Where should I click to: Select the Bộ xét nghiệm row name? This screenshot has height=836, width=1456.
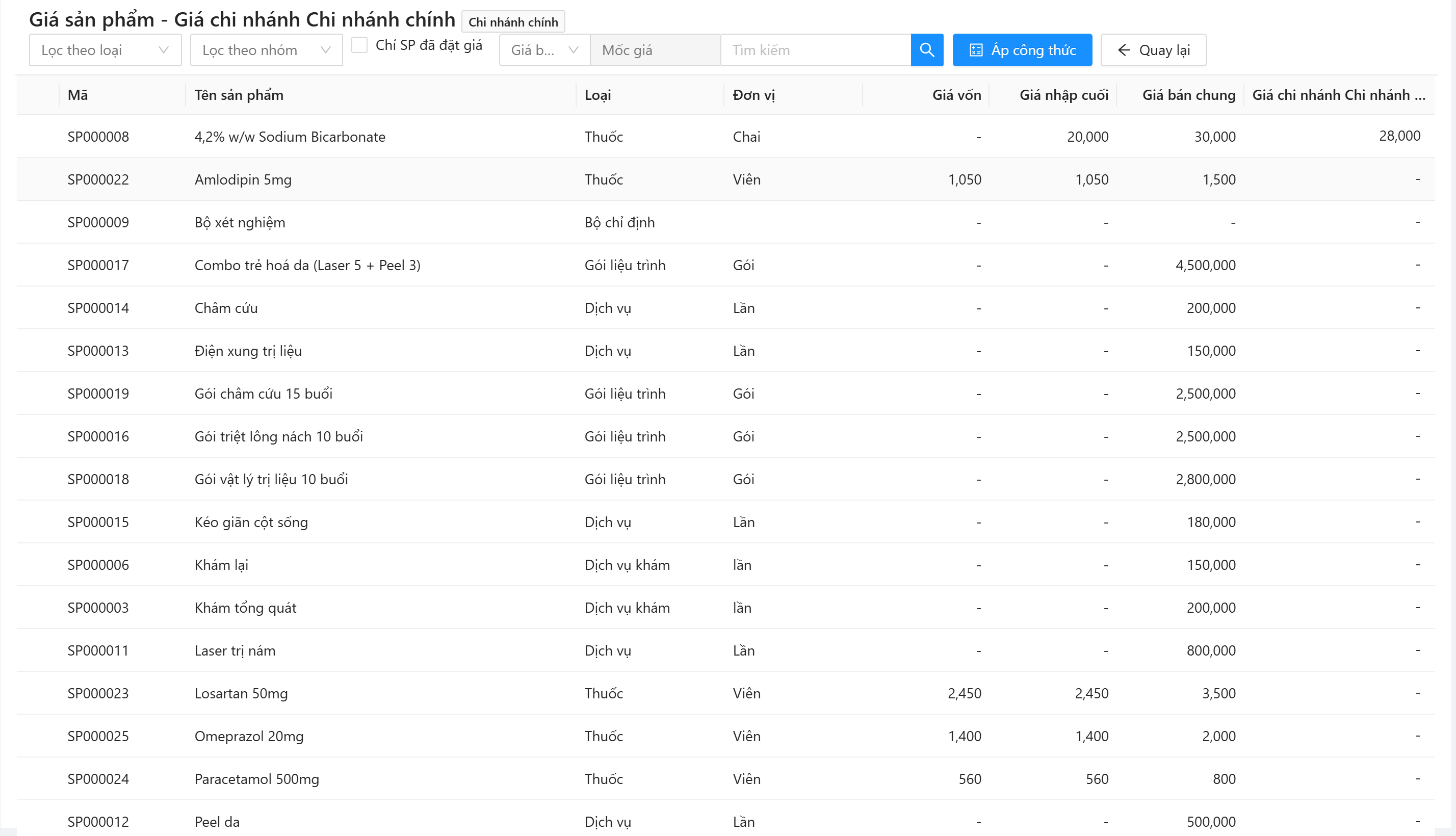[240, 222]
